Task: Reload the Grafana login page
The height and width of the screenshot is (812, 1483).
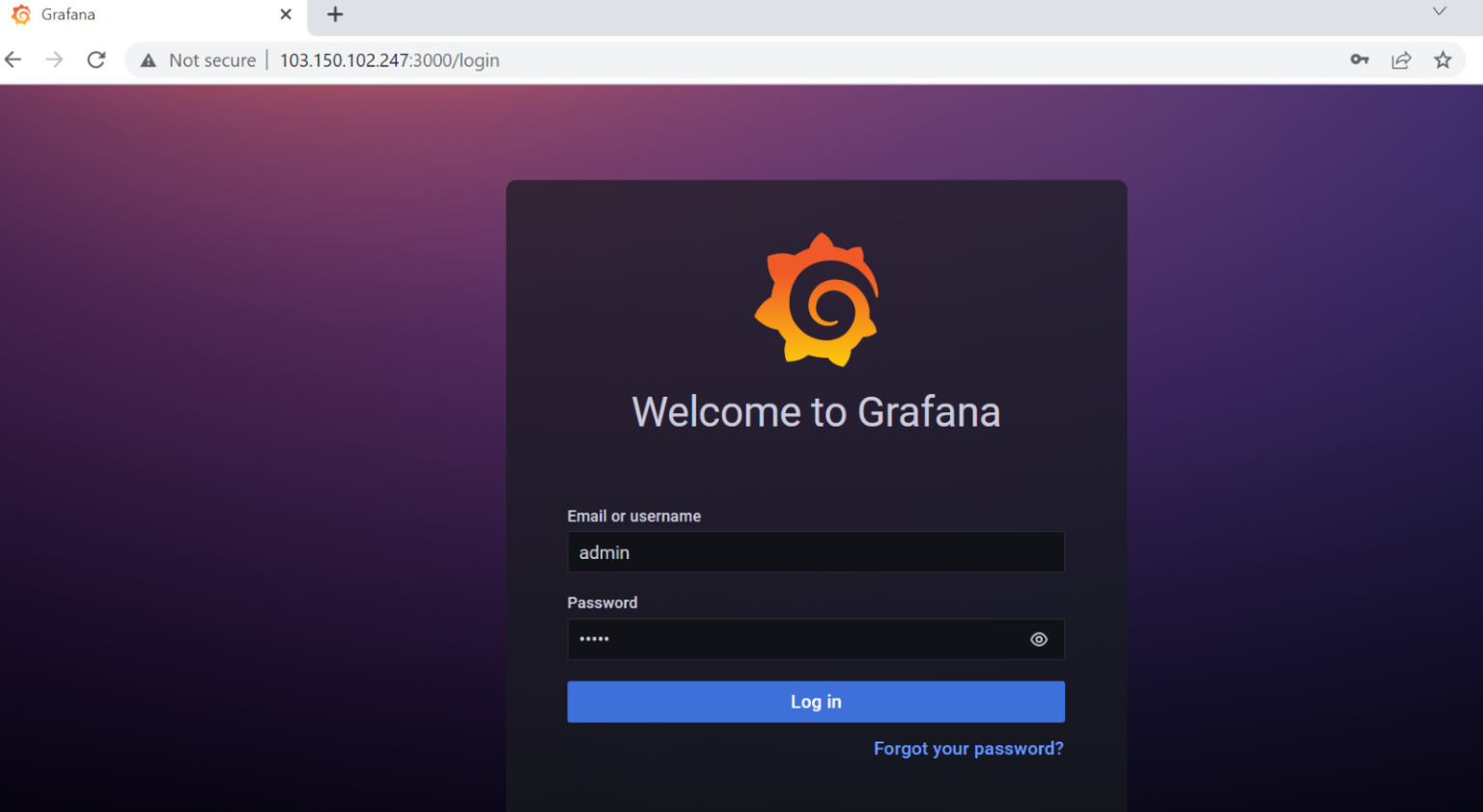Action: pos(97,60)
